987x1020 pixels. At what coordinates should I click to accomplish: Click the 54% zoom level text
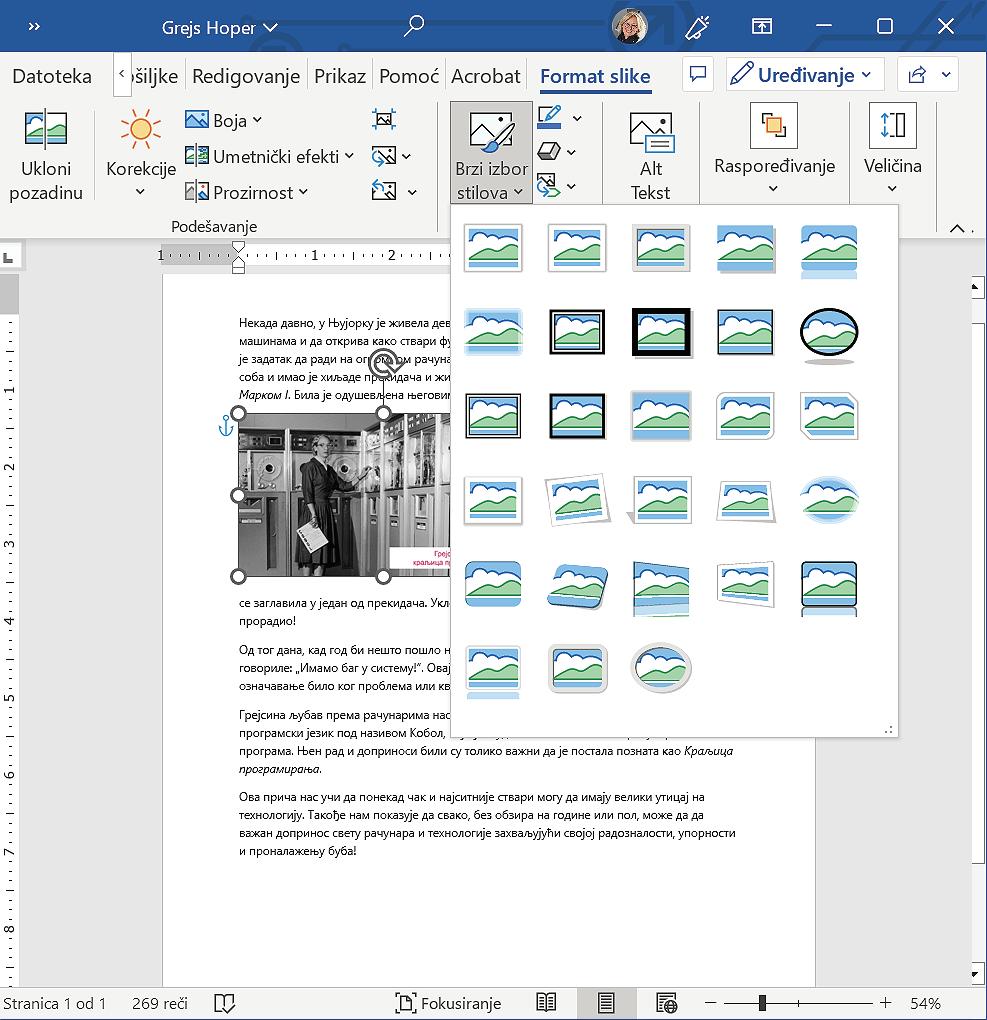[925, 1003]
